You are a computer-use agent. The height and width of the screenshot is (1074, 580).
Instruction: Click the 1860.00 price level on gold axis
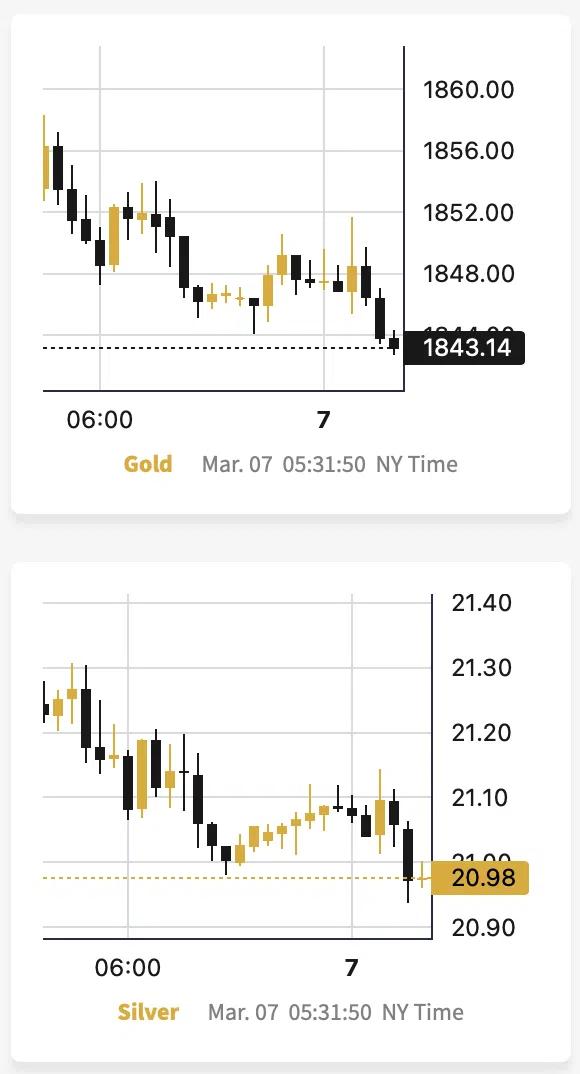pyautogui.click(x=468, y=90)
